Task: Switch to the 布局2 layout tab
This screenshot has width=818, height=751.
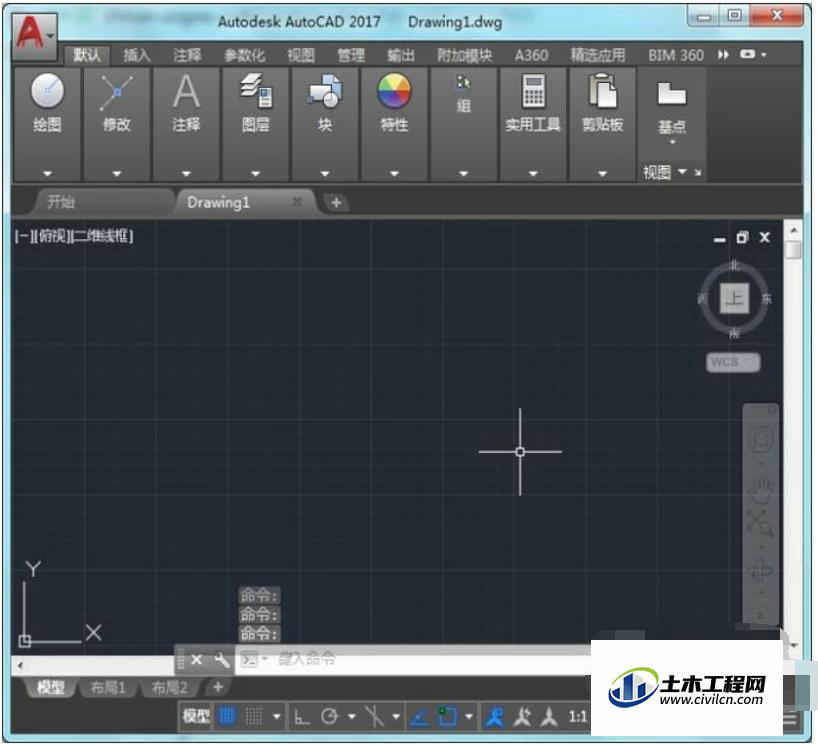Action: tap(170, 687)
